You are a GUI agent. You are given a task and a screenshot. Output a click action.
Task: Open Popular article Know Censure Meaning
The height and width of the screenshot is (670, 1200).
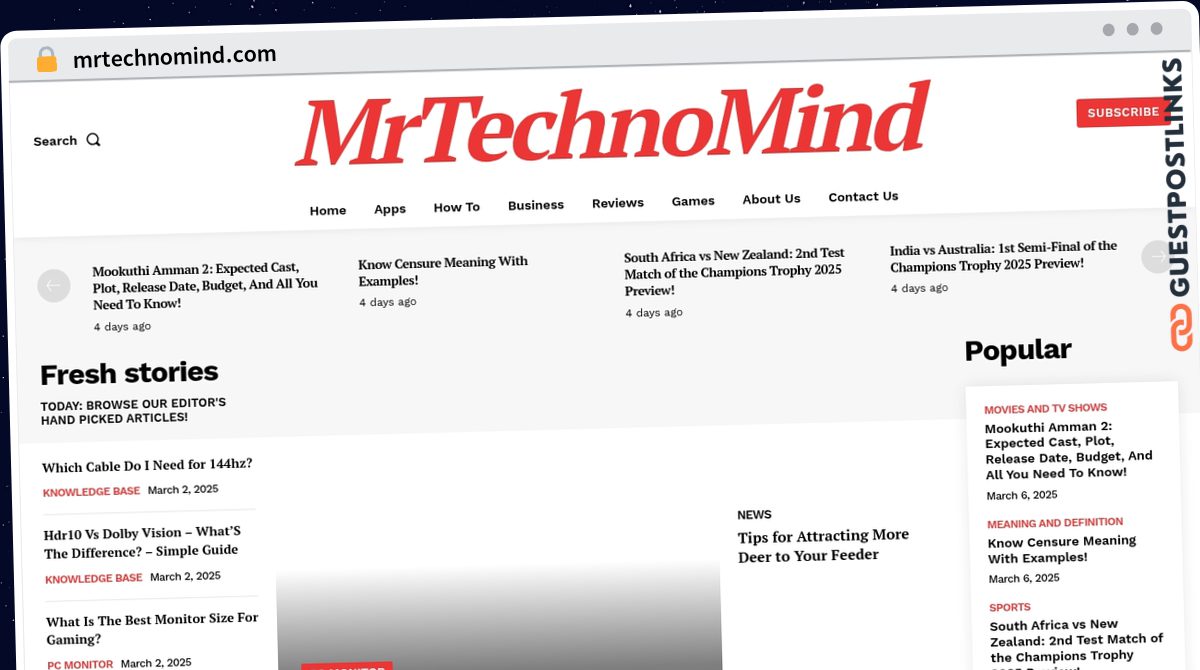pos(1062,549)
